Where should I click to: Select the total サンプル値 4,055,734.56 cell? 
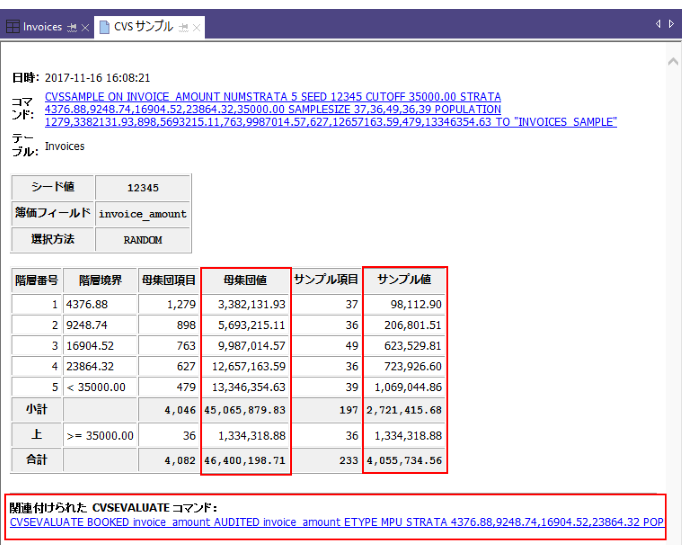[404, 461]
